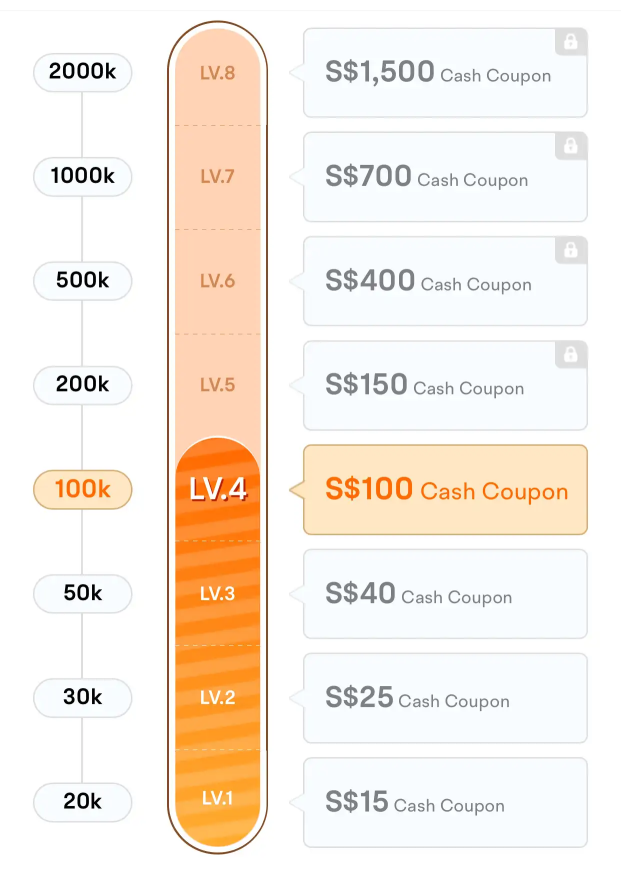Click lock icon on S$150 Cash Coupon

(x=571, y=354)
